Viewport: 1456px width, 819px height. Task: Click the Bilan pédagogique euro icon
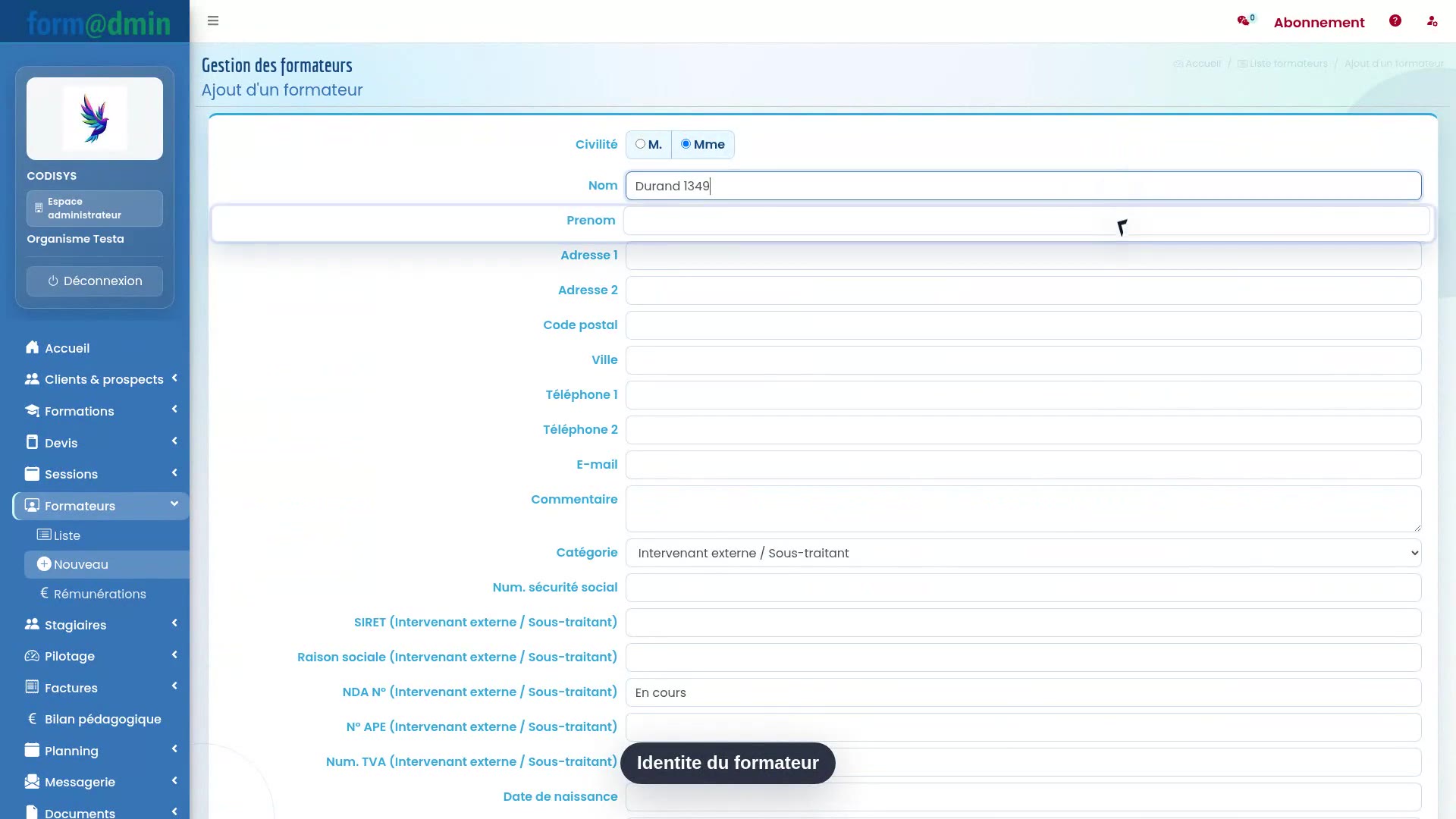[32, 718]
